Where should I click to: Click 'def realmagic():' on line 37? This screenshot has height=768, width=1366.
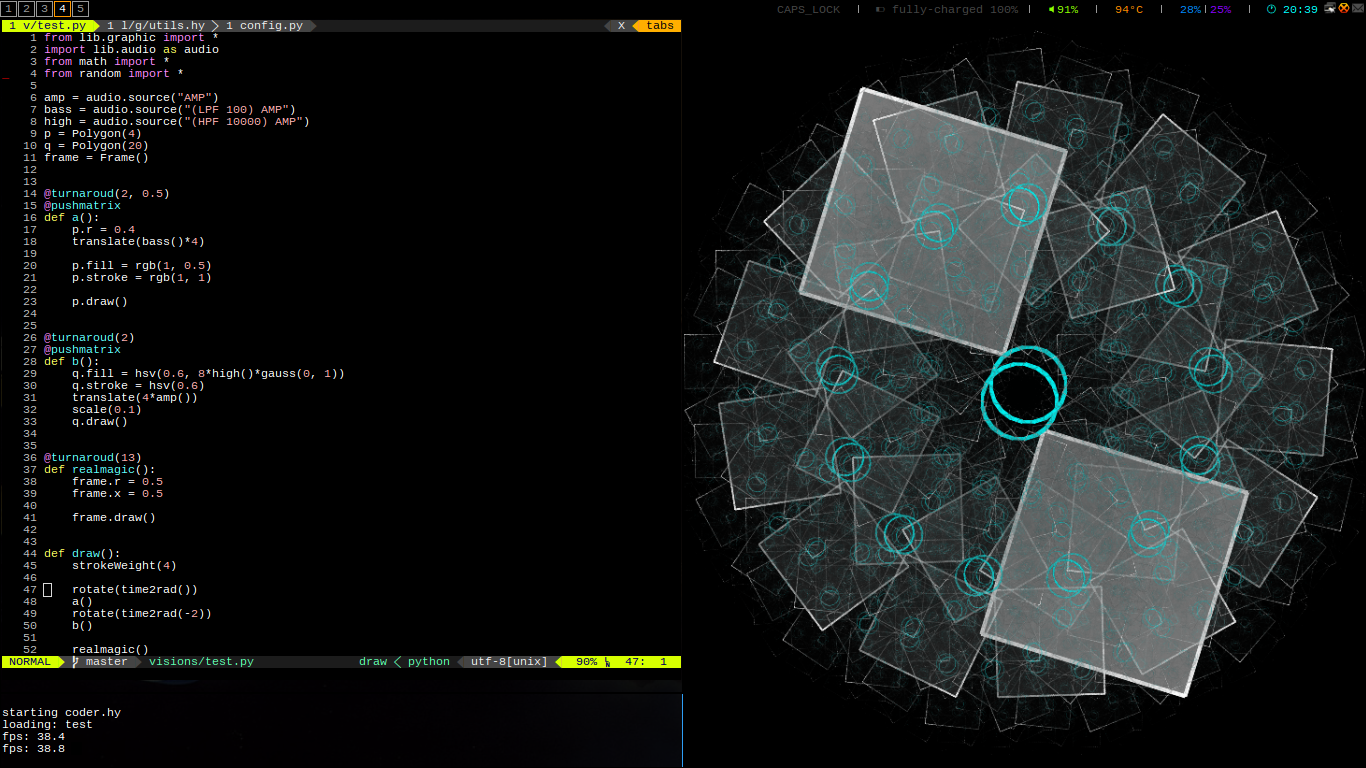point(100,469)
